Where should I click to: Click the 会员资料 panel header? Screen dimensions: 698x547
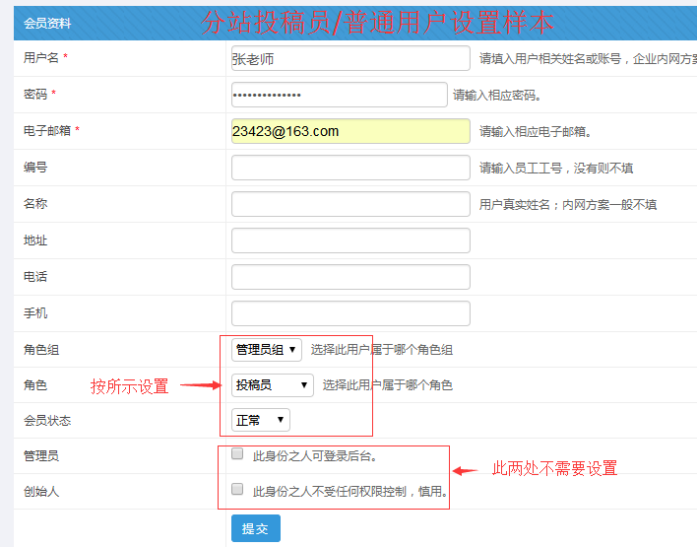(x=48, y=22)
